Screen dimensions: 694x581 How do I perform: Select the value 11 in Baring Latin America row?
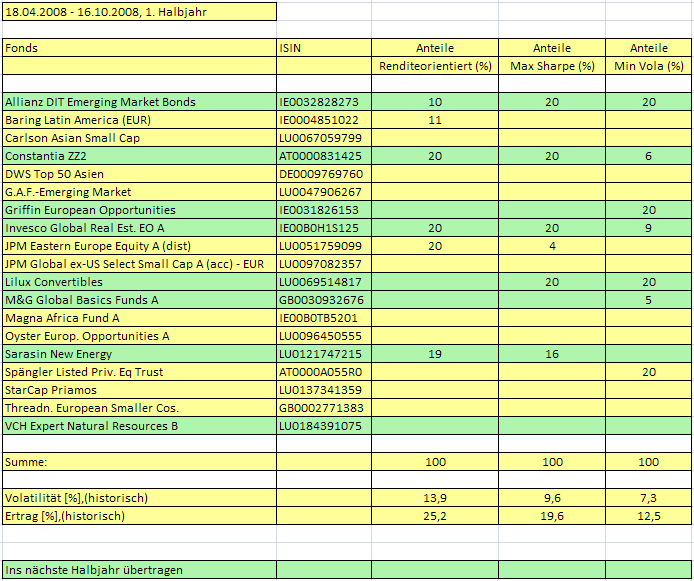(435, 120)
